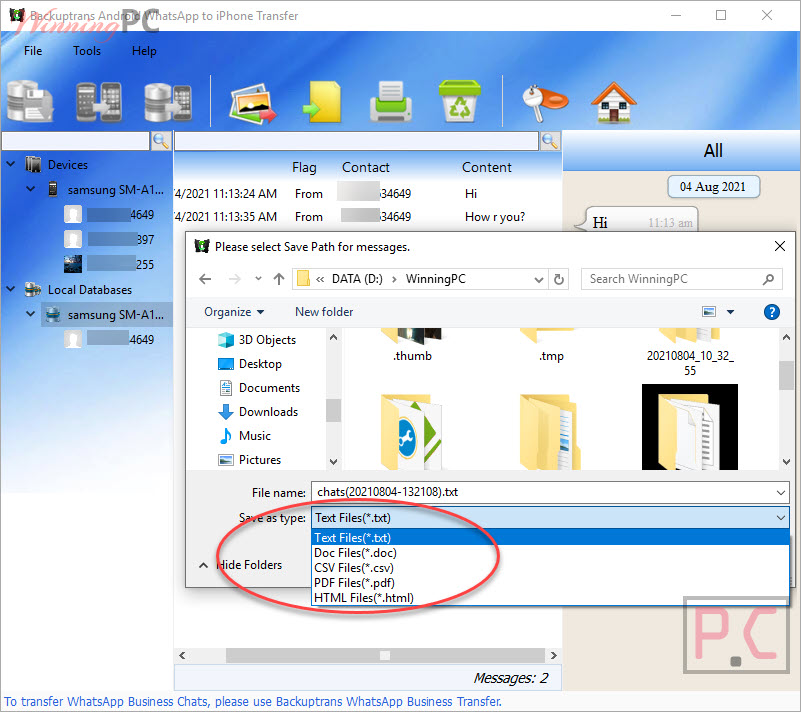Click the database-to-phone transfer toolbar icon
The image size is (801, 712).
click(168, 101)
